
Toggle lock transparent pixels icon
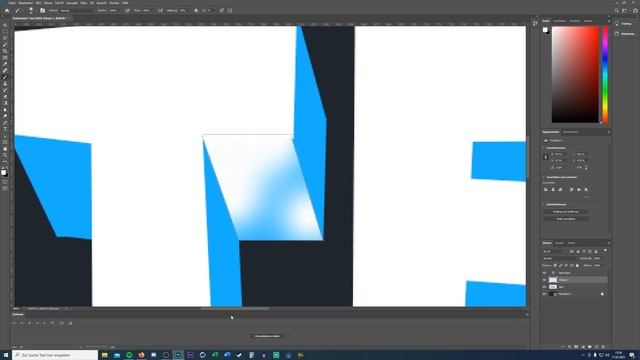pos(555,265)
